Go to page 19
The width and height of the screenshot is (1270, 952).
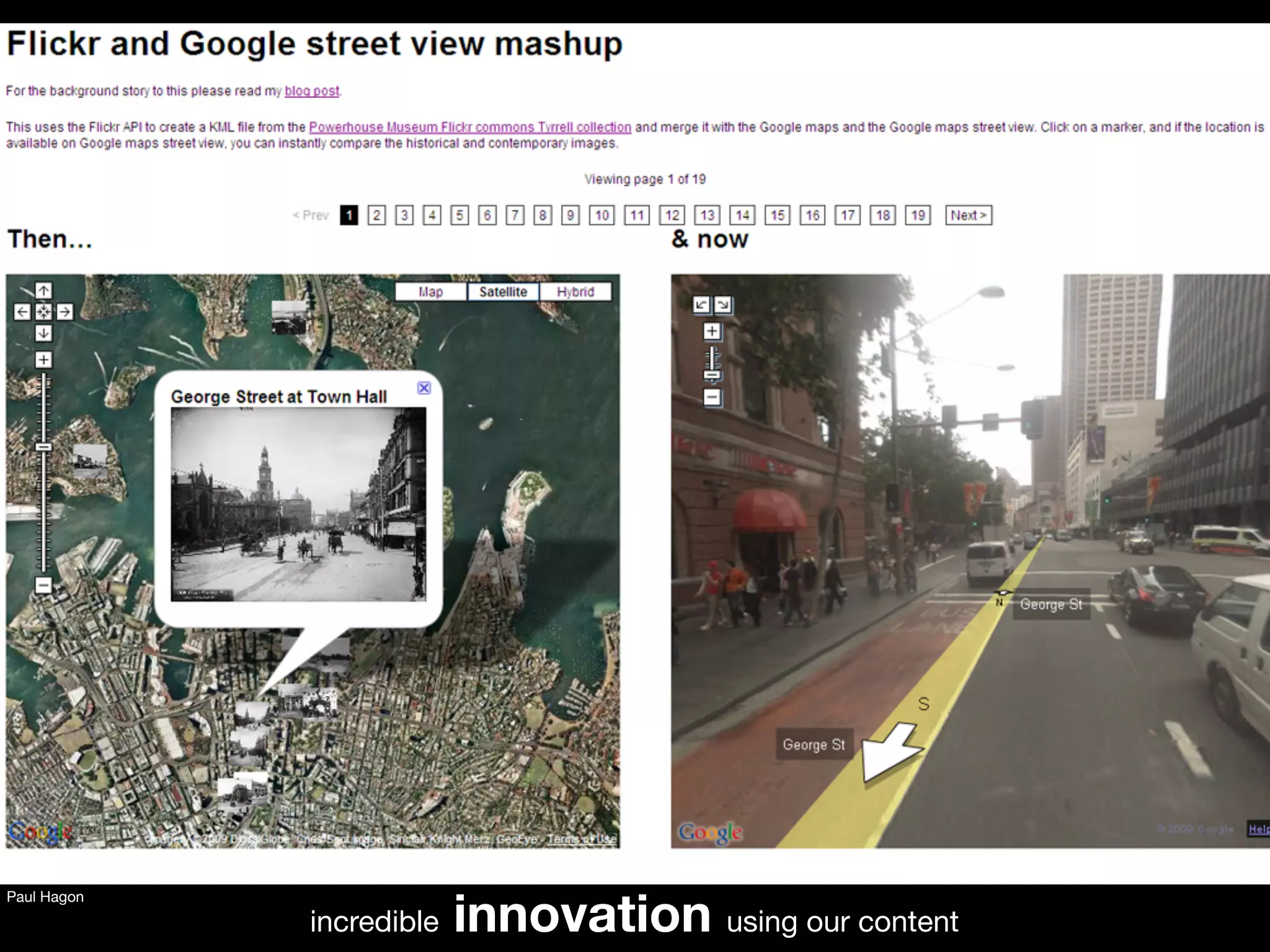coord(918,215)
